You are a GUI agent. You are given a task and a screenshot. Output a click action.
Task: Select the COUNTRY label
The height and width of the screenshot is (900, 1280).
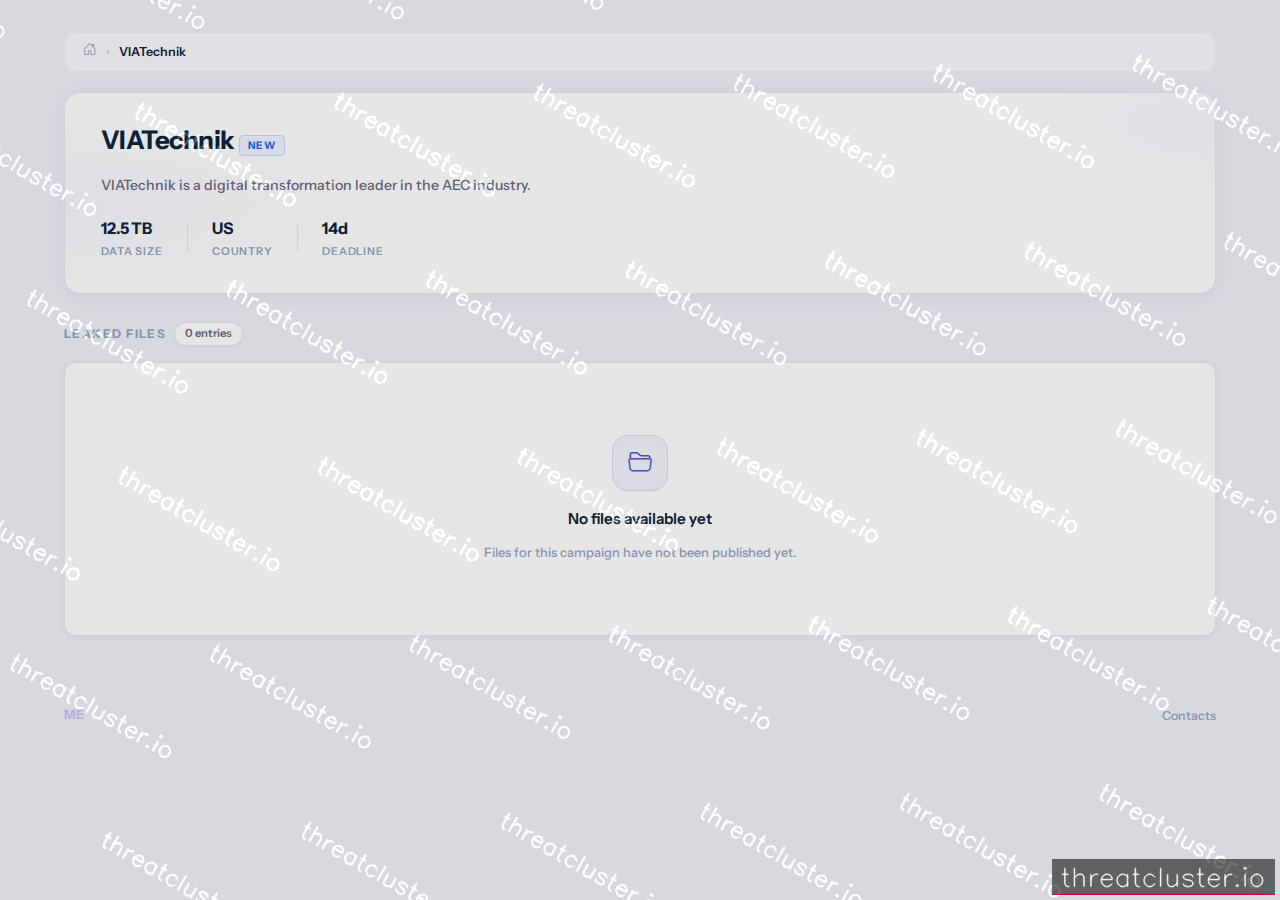[242, 251]
